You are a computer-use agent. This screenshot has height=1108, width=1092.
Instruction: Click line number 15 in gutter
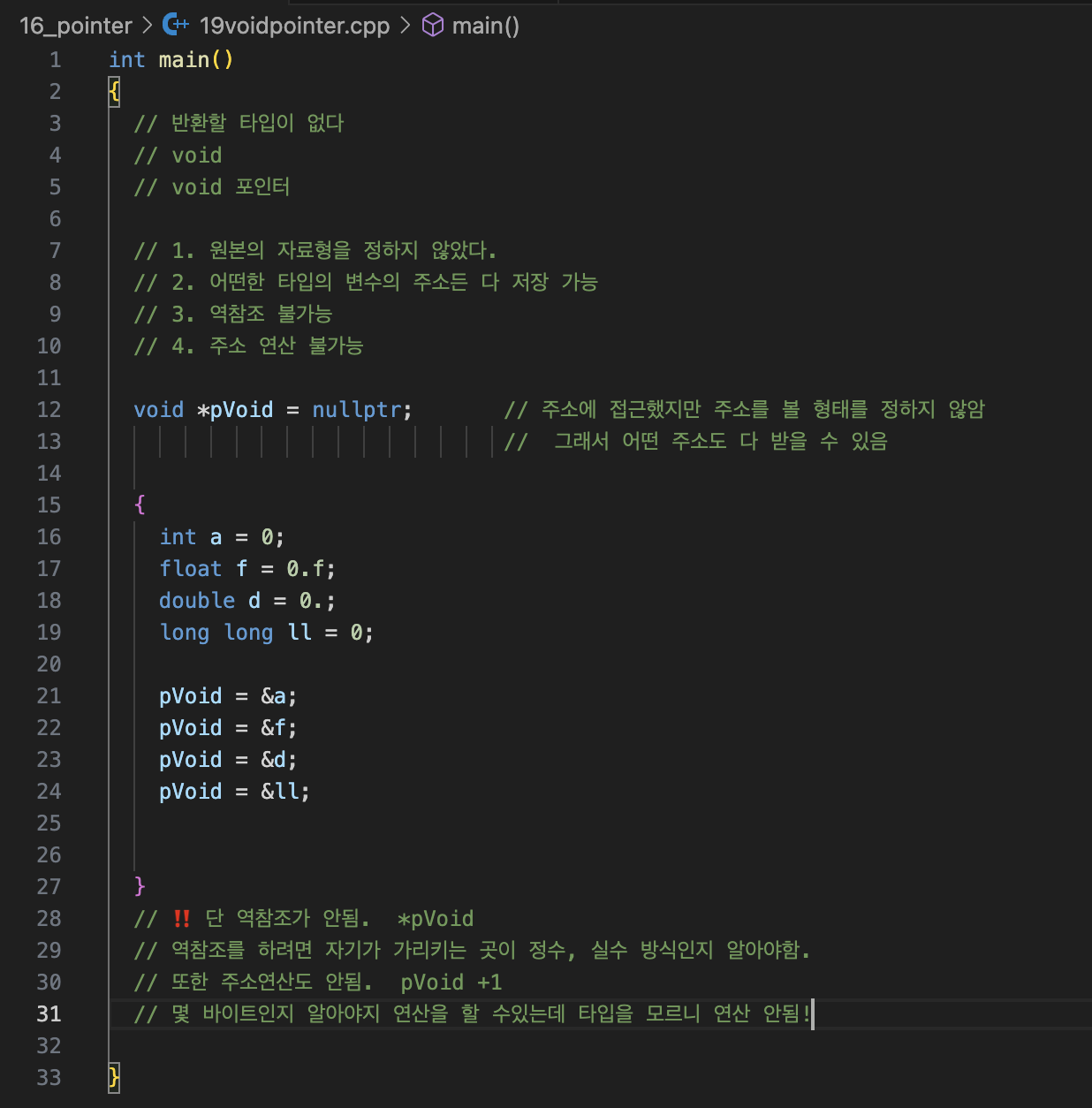point(49,505)
